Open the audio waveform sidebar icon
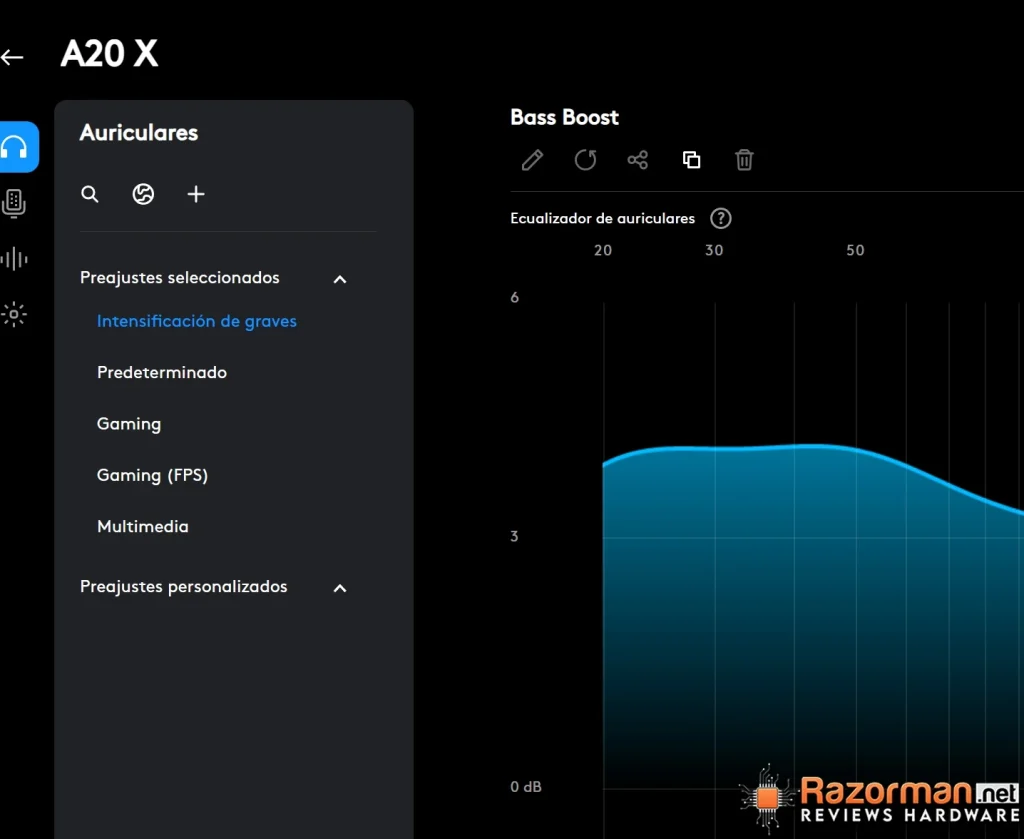The width and height of the screenshot is (1024, 839). (x=14, y=259)
